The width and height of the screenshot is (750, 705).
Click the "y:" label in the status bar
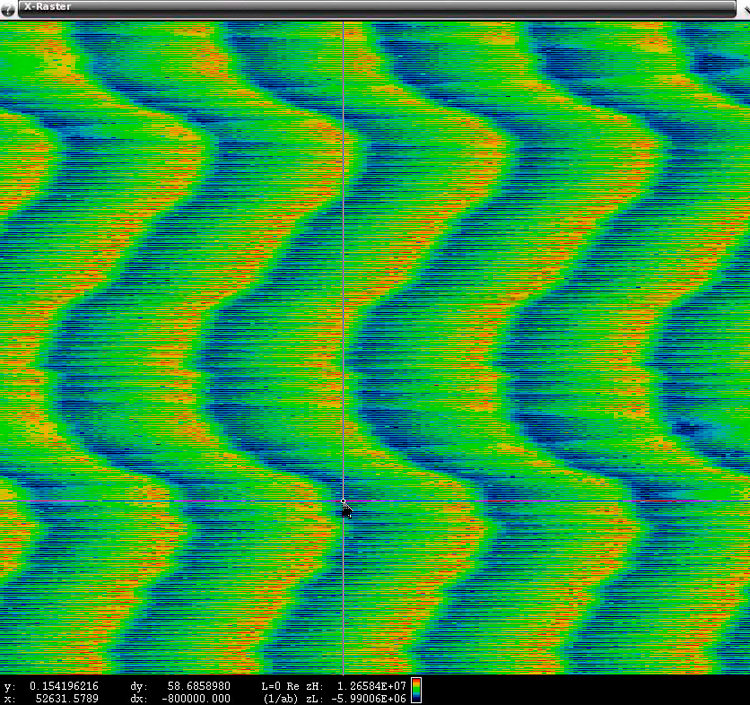(10, 686)
